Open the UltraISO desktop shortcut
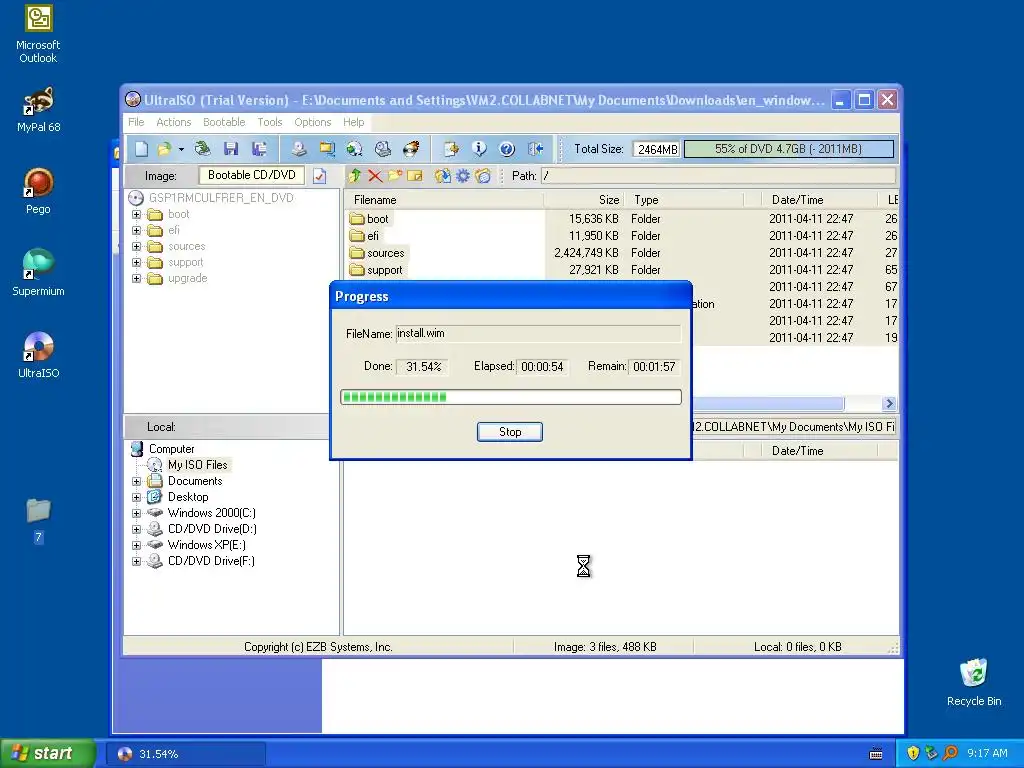1024x768 pixels. coord(39,355)
